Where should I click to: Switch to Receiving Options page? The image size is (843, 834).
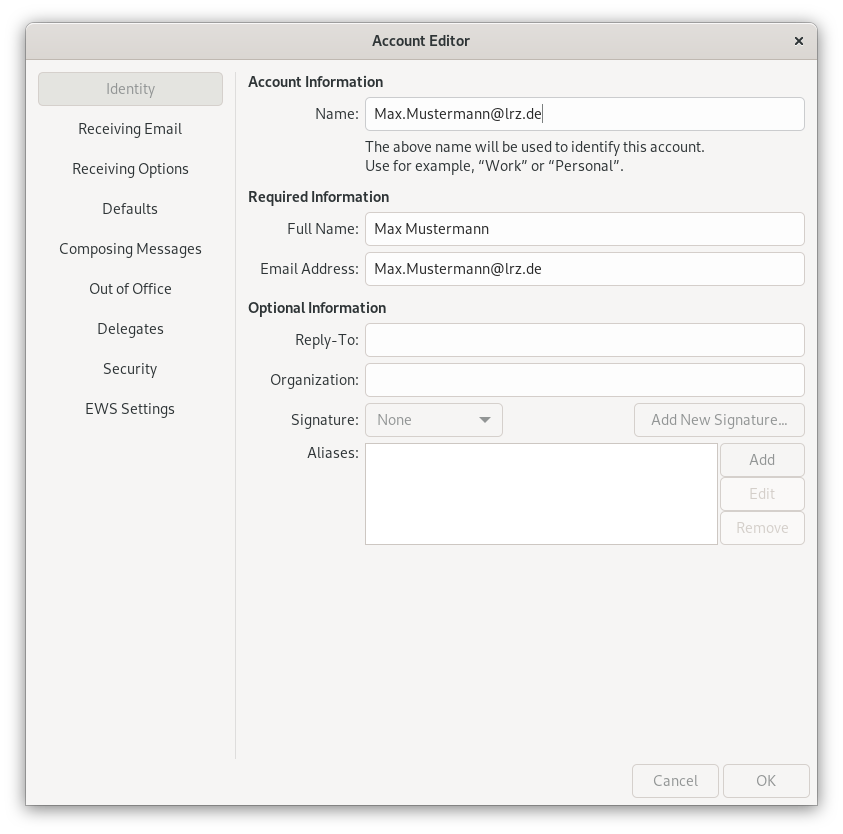pos(130,169)
